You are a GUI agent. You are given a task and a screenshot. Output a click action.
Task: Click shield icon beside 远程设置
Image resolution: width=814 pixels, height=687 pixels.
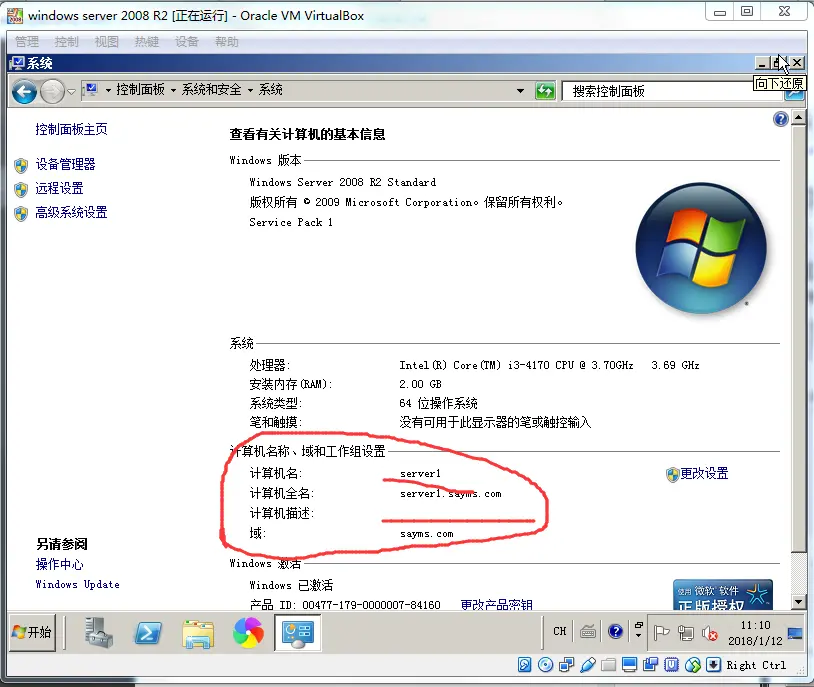[x=21, y=190]
